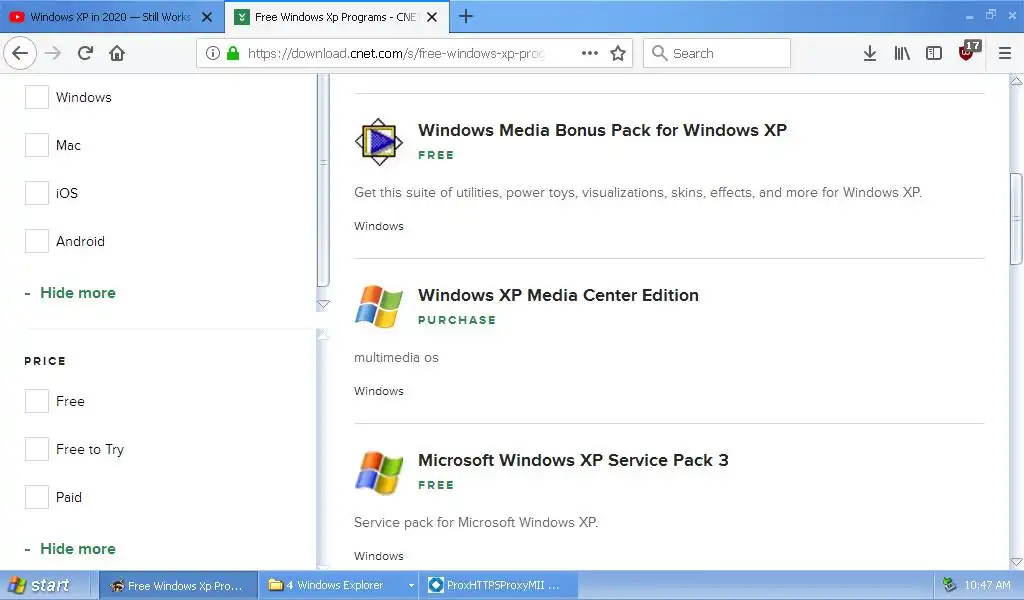Collapse price list with Hide more

(78, 548)
